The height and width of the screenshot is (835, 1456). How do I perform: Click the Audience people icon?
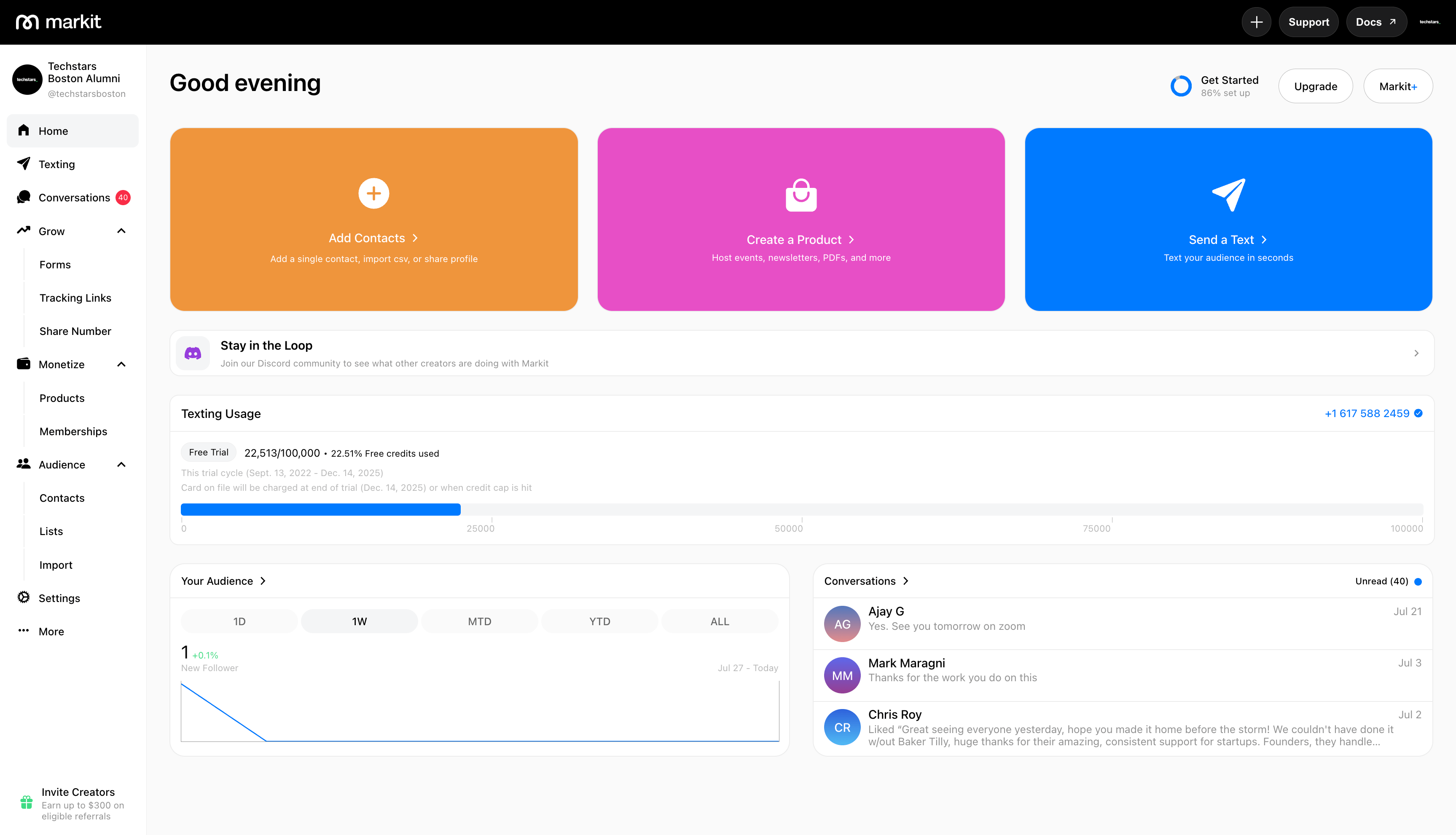[24, 463]
